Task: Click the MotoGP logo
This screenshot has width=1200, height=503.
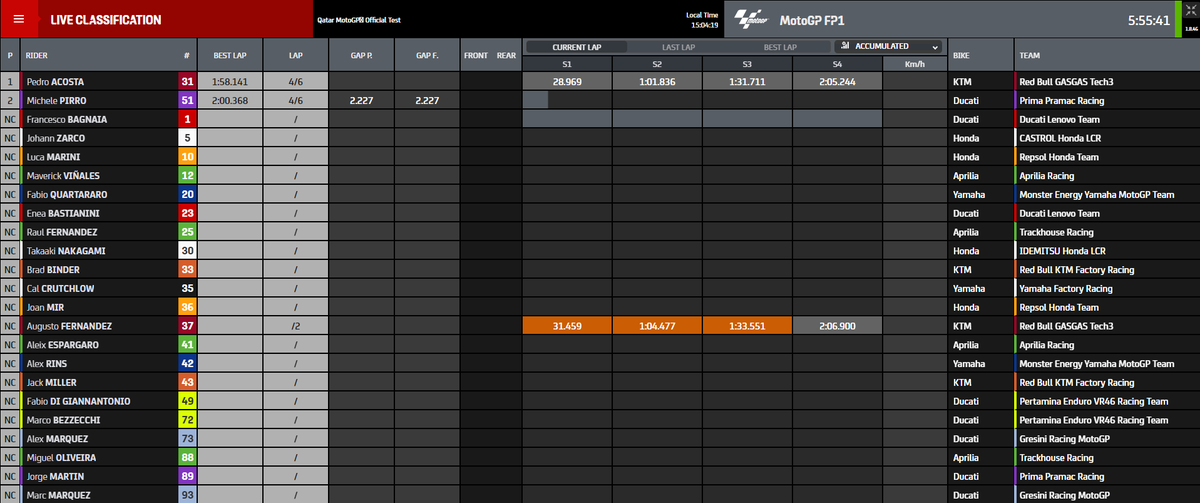Action: coord(752,20)
